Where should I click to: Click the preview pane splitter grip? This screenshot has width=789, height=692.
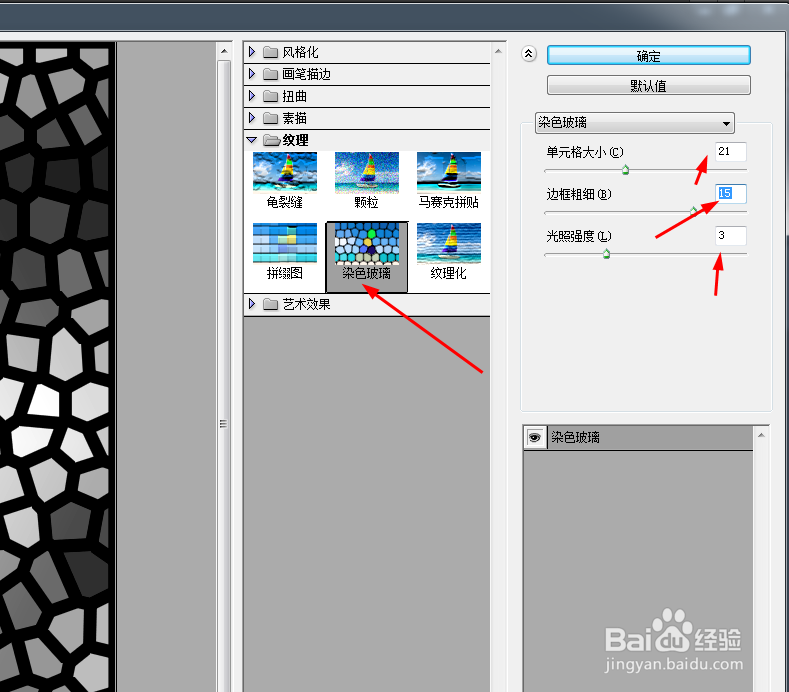point(223,424)
